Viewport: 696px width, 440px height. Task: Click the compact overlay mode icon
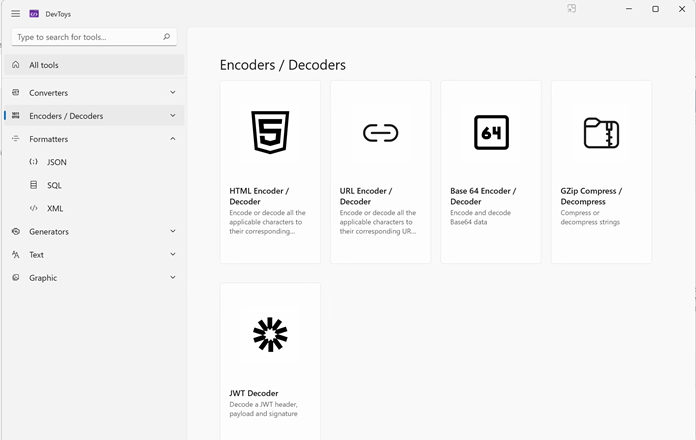[572, 8]
